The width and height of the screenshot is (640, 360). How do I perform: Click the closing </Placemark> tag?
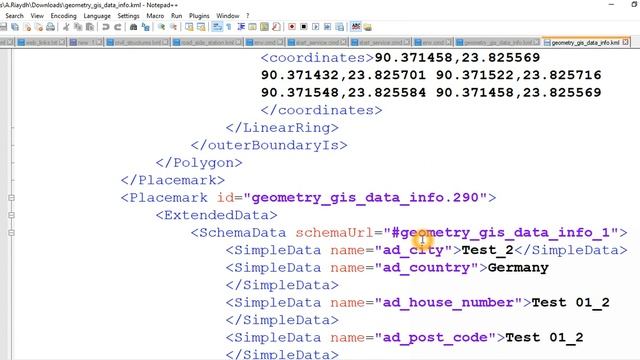point(173,180)
